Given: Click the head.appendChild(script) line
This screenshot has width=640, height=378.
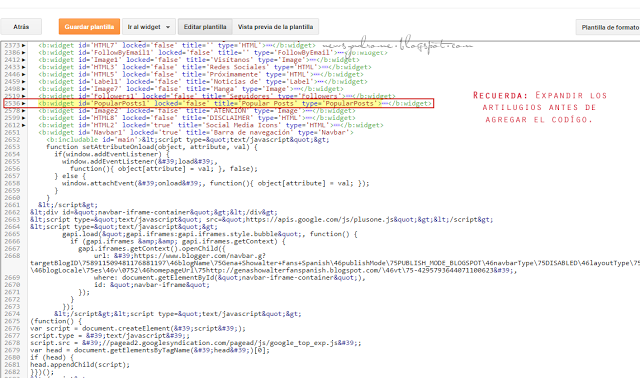Looking at the screenshot, I should click(x=80, y=365).
